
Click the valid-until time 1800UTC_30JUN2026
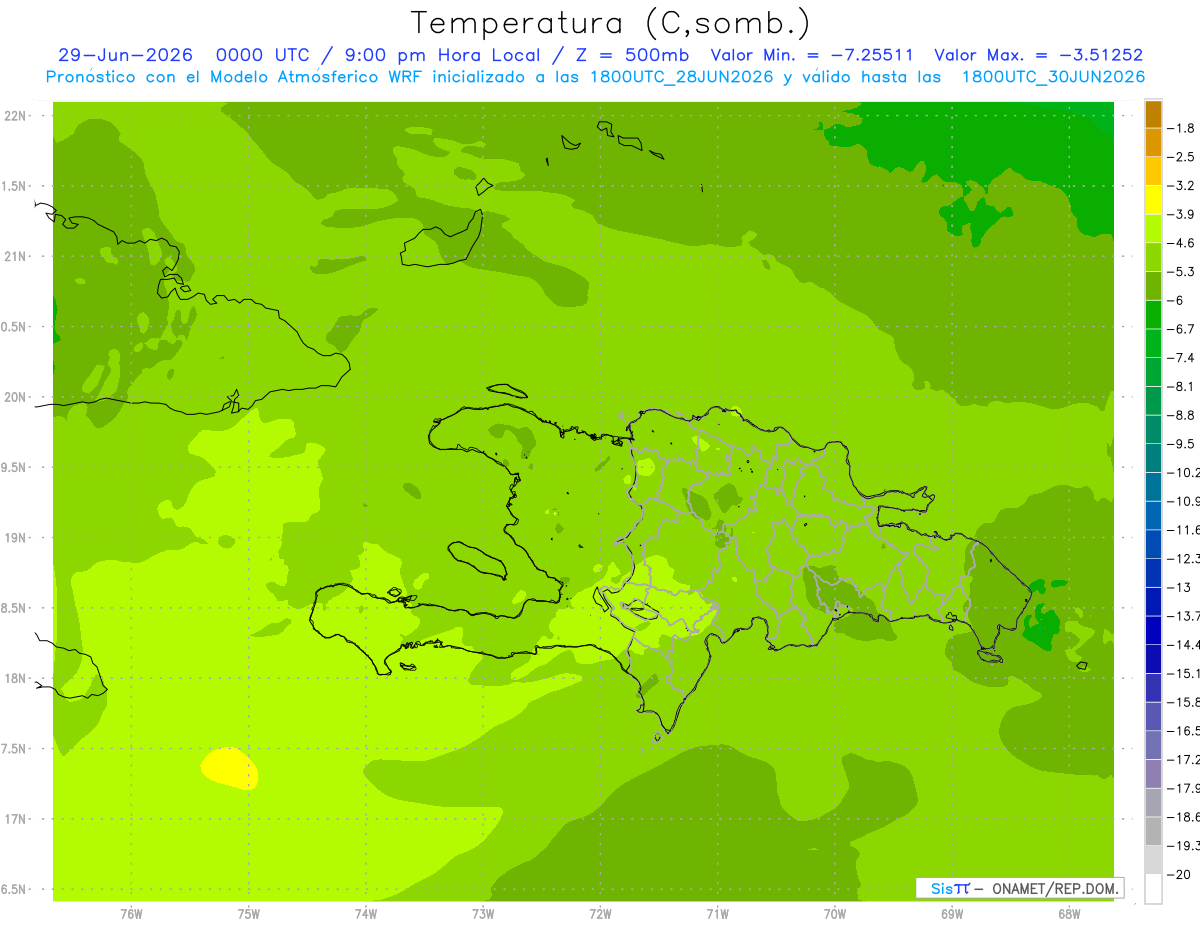click(x=1053, y=77)
